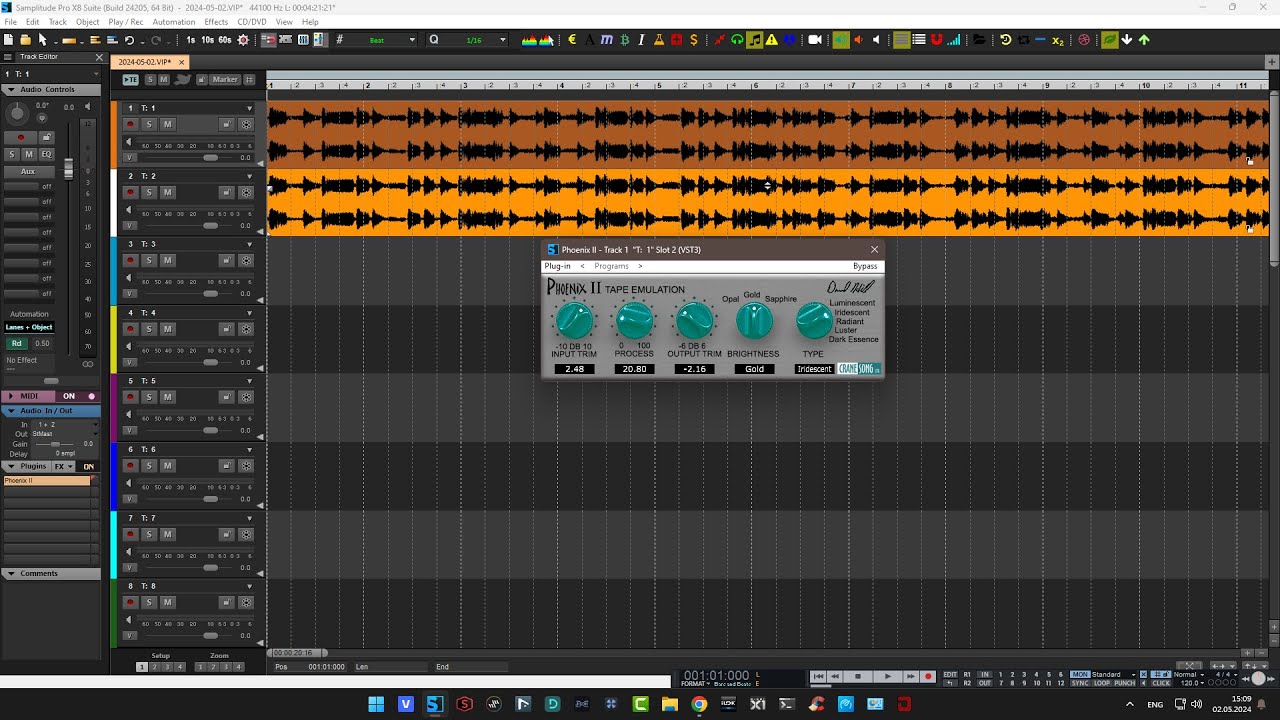Image resolution: width=1280 pixels, height=720 pixels.
Task: Open the Beat grid dropdown
Action: point(412,40)
